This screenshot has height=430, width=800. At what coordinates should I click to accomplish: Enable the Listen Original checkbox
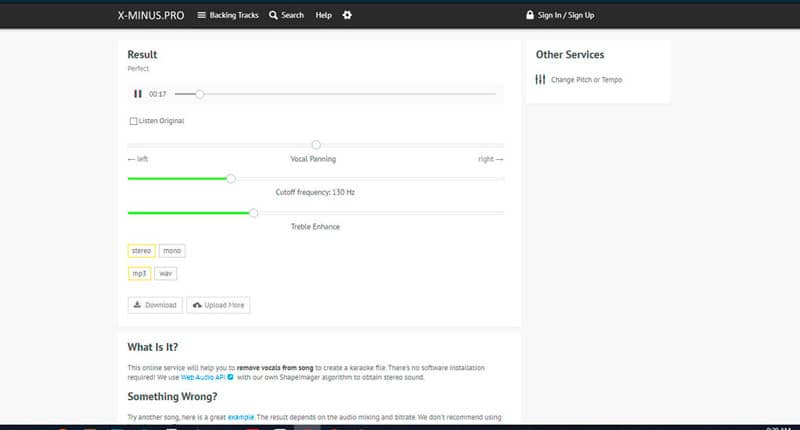pyautogui.click(x=133, y=121)
